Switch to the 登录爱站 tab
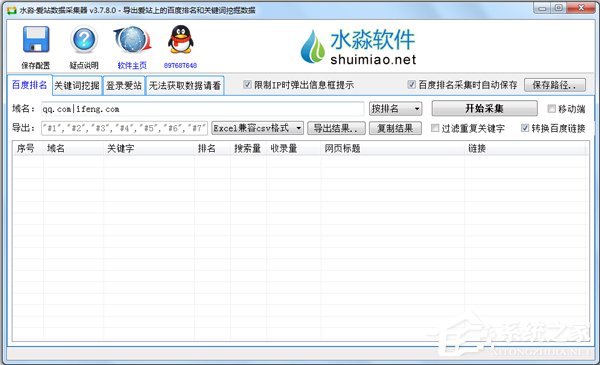 [124, 85]
